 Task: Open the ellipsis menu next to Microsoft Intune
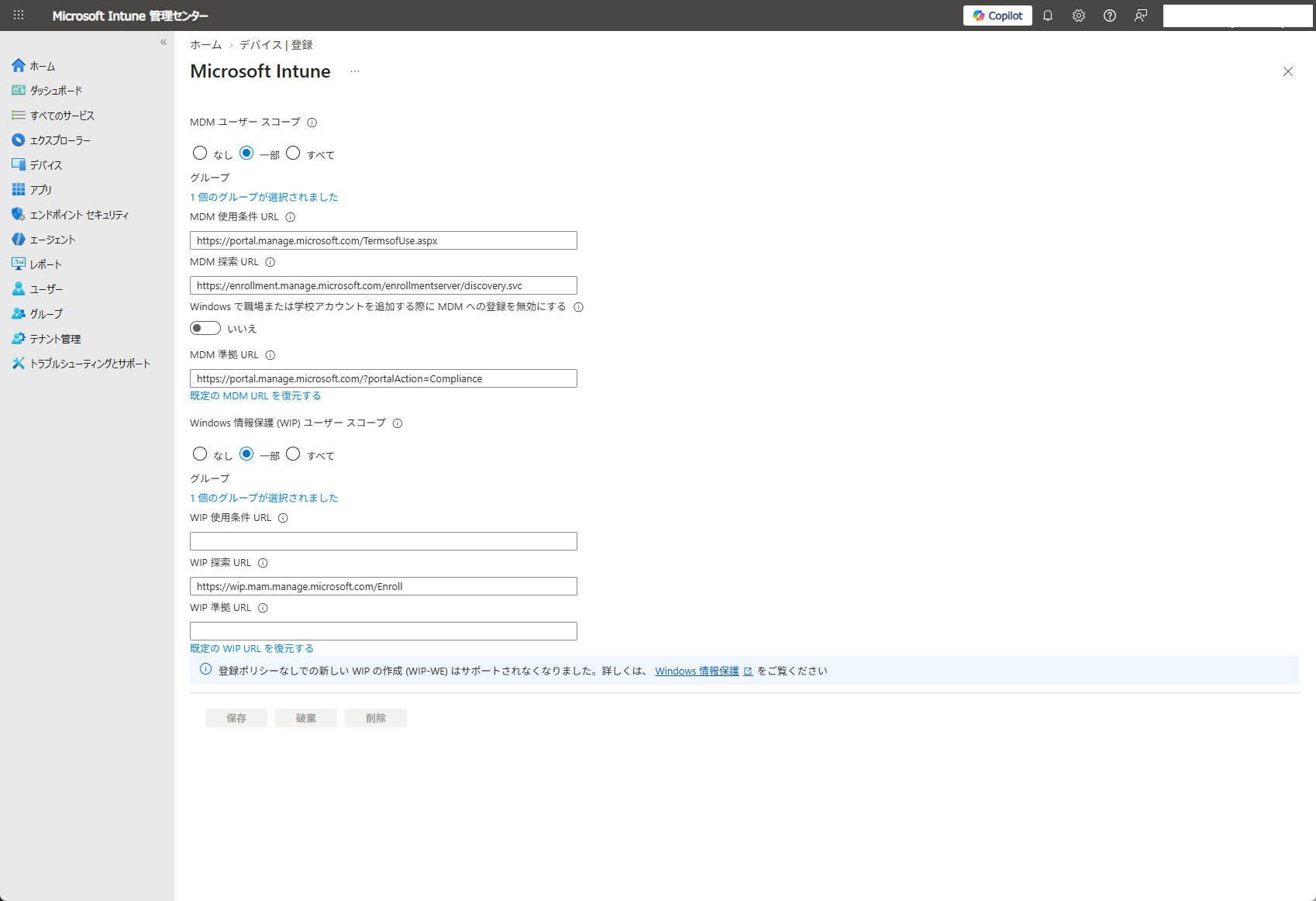[x=354, y=71]
